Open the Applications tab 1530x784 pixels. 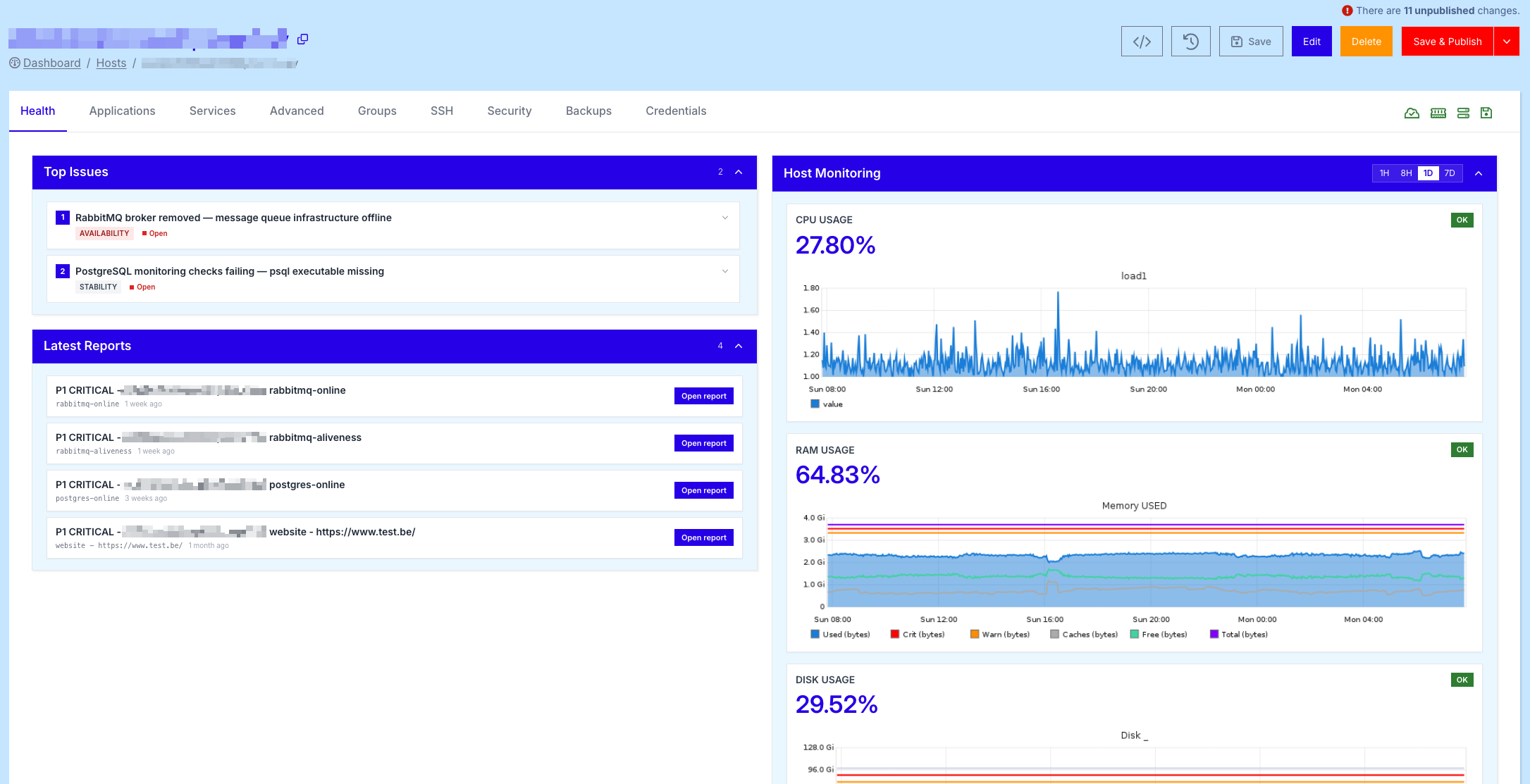[x=123, y=111]
